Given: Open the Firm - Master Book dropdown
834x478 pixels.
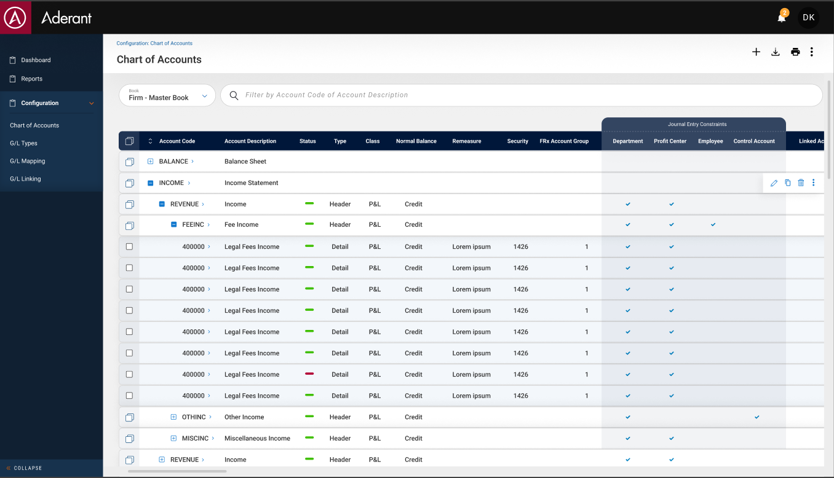Looking at the screenshot, I should click(167, 96).
